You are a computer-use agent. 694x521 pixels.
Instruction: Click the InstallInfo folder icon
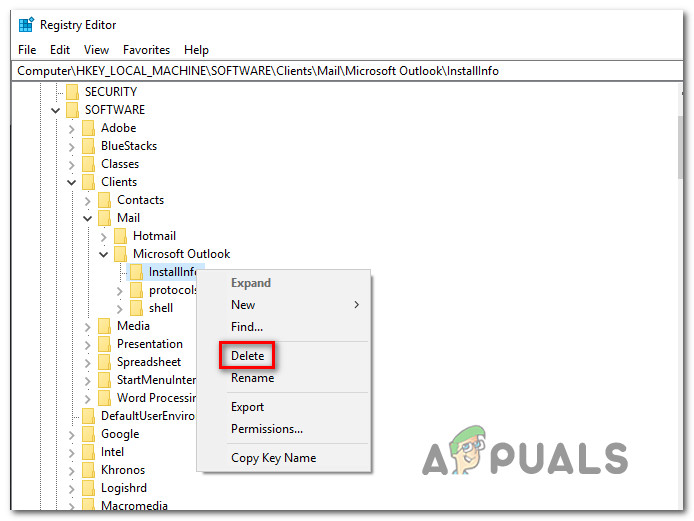[x=136, y=272]
